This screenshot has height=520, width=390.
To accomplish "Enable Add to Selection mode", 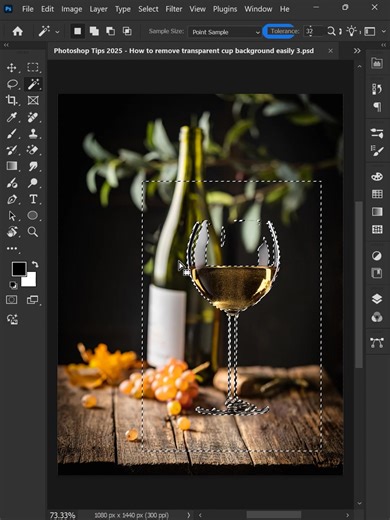I will 94,31.
